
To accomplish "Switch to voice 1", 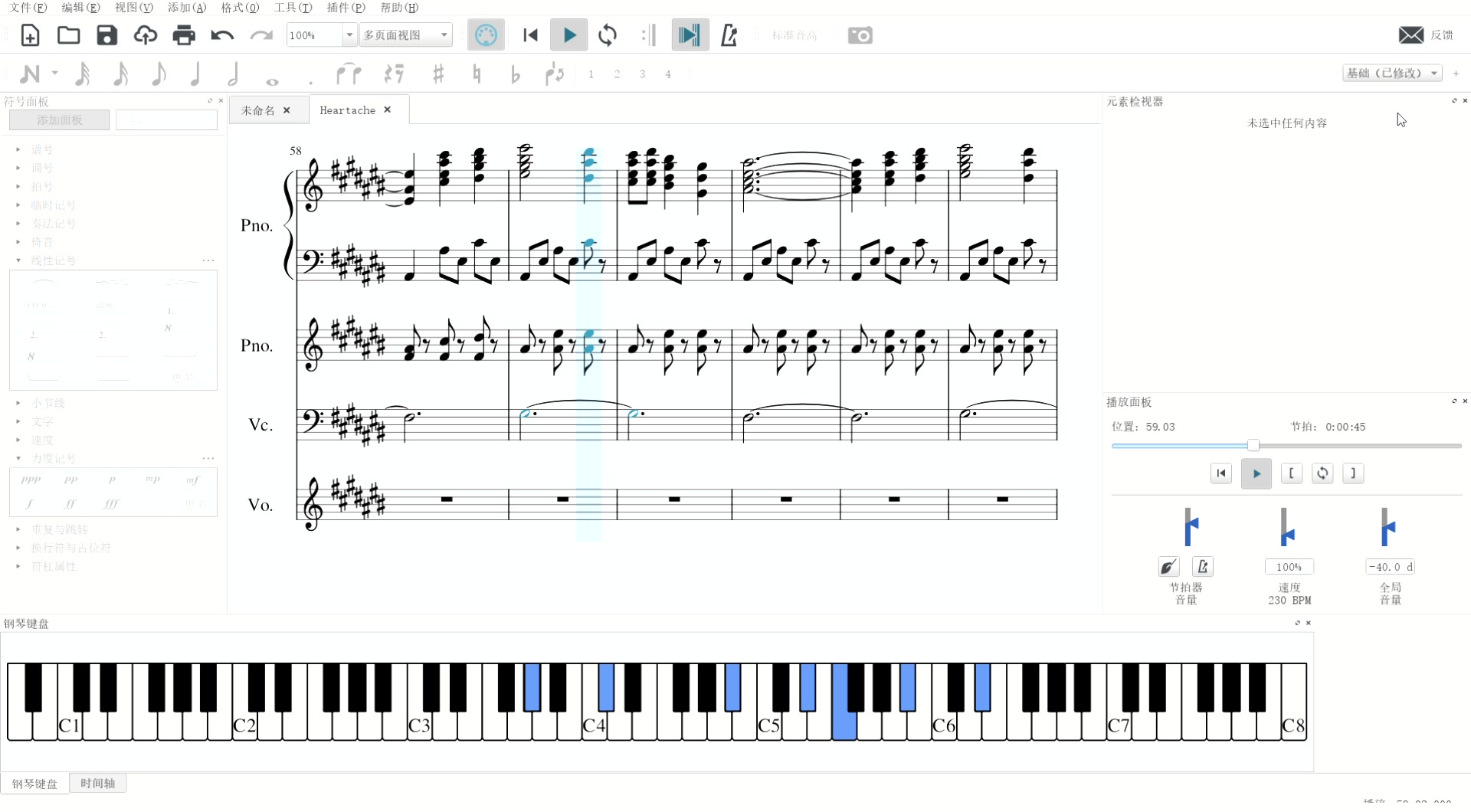I will [x=591, y=74].
